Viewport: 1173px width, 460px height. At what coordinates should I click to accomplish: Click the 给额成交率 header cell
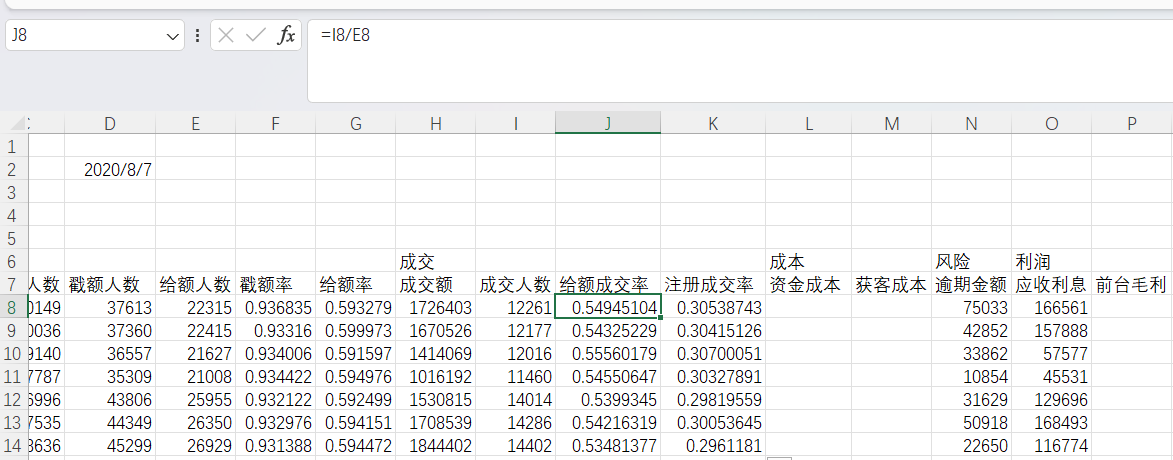pos(608,285)
